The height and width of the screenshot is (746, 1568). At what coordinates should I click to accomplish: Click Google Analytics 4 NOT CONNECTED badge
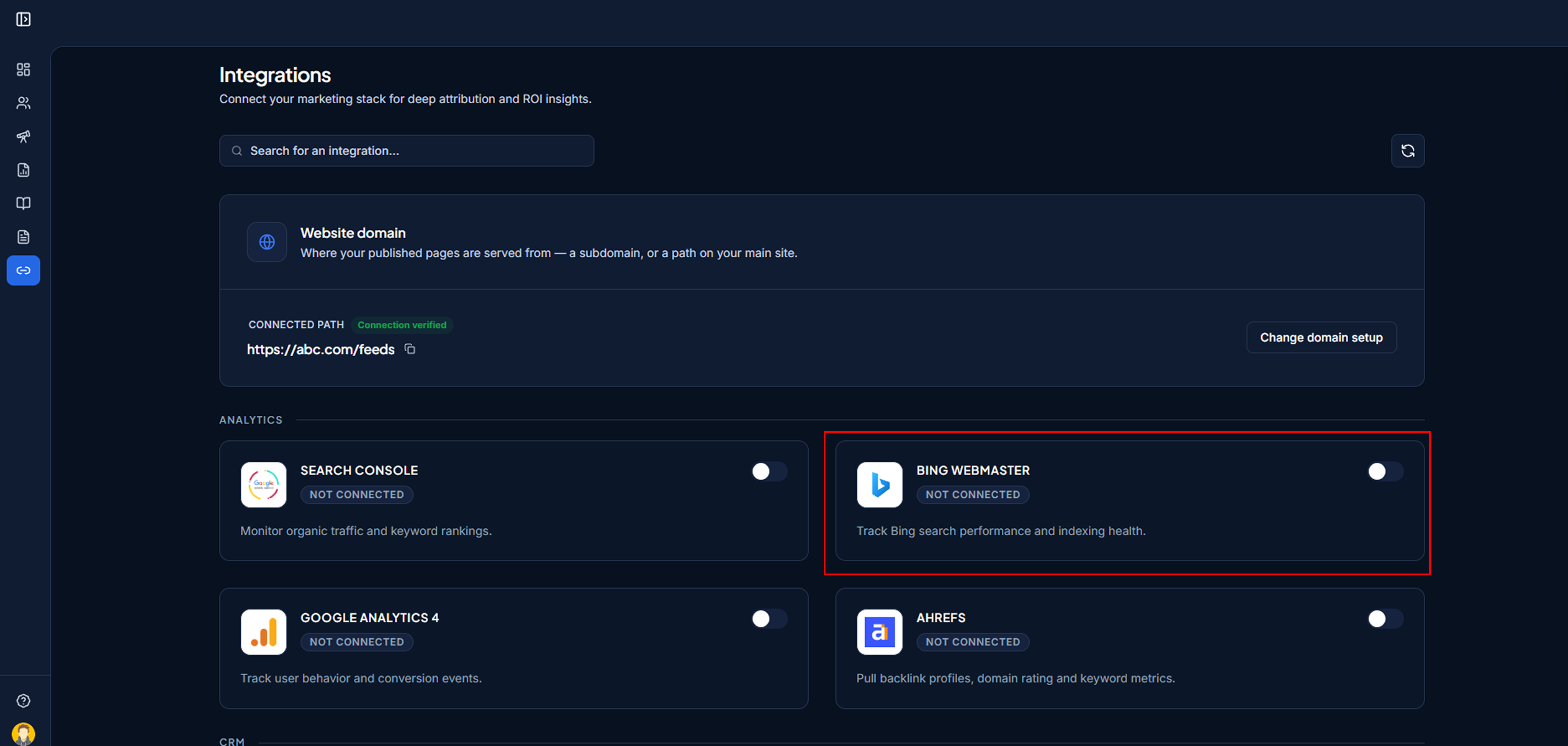point(357,642)
